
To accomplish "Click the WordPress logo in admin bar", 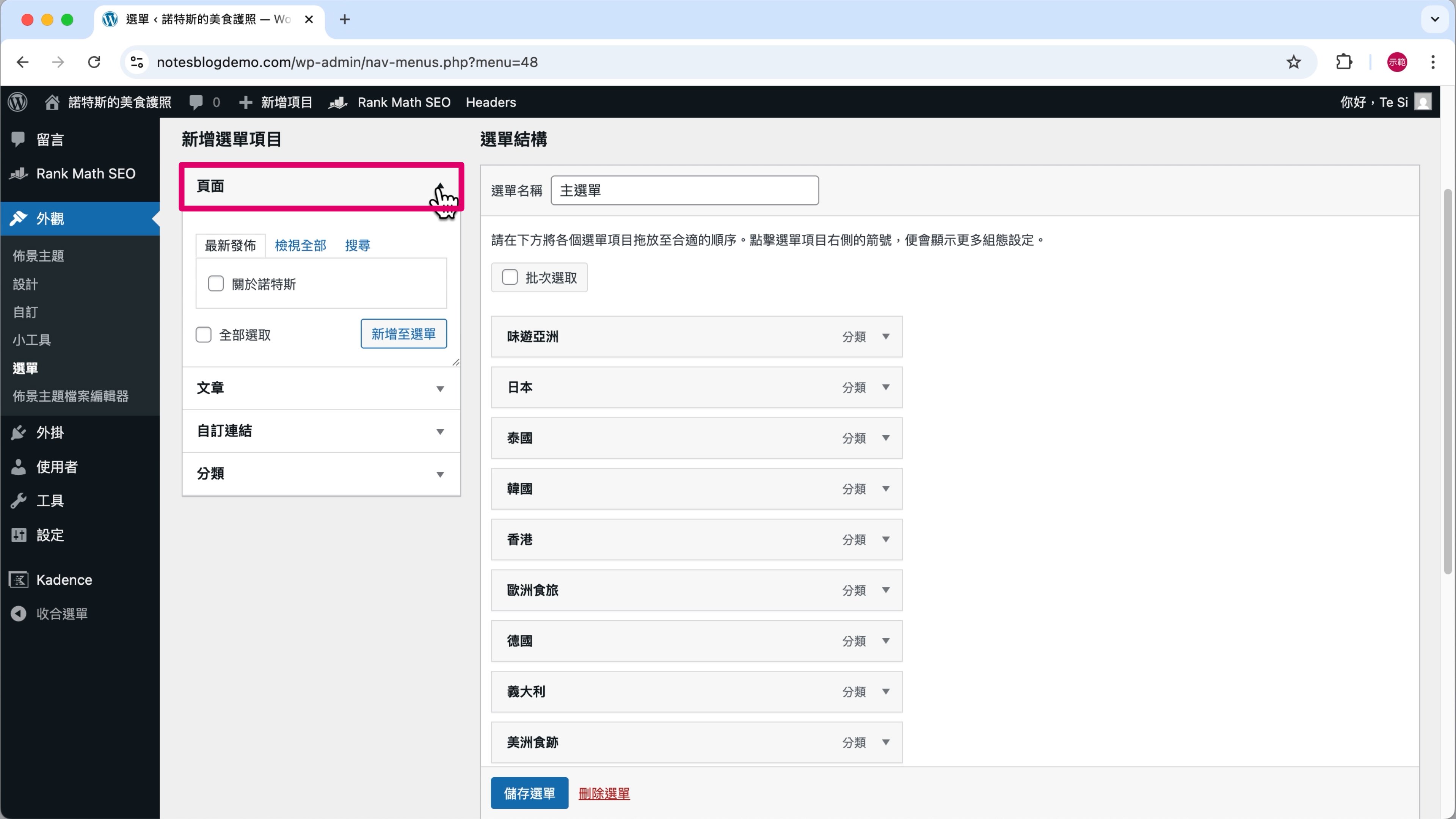I will tap(17, 102).
